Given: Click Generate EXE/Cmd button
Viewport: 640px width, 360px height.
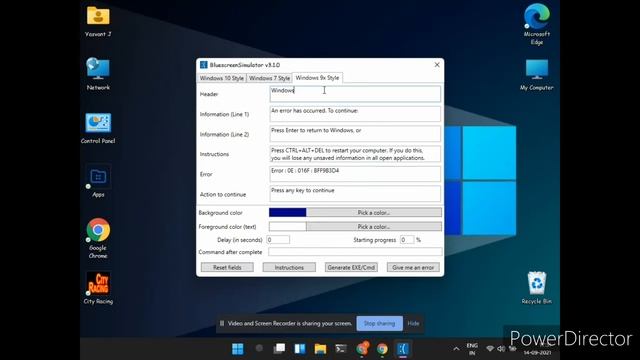Looking at the screenshot, I should 351,267.
